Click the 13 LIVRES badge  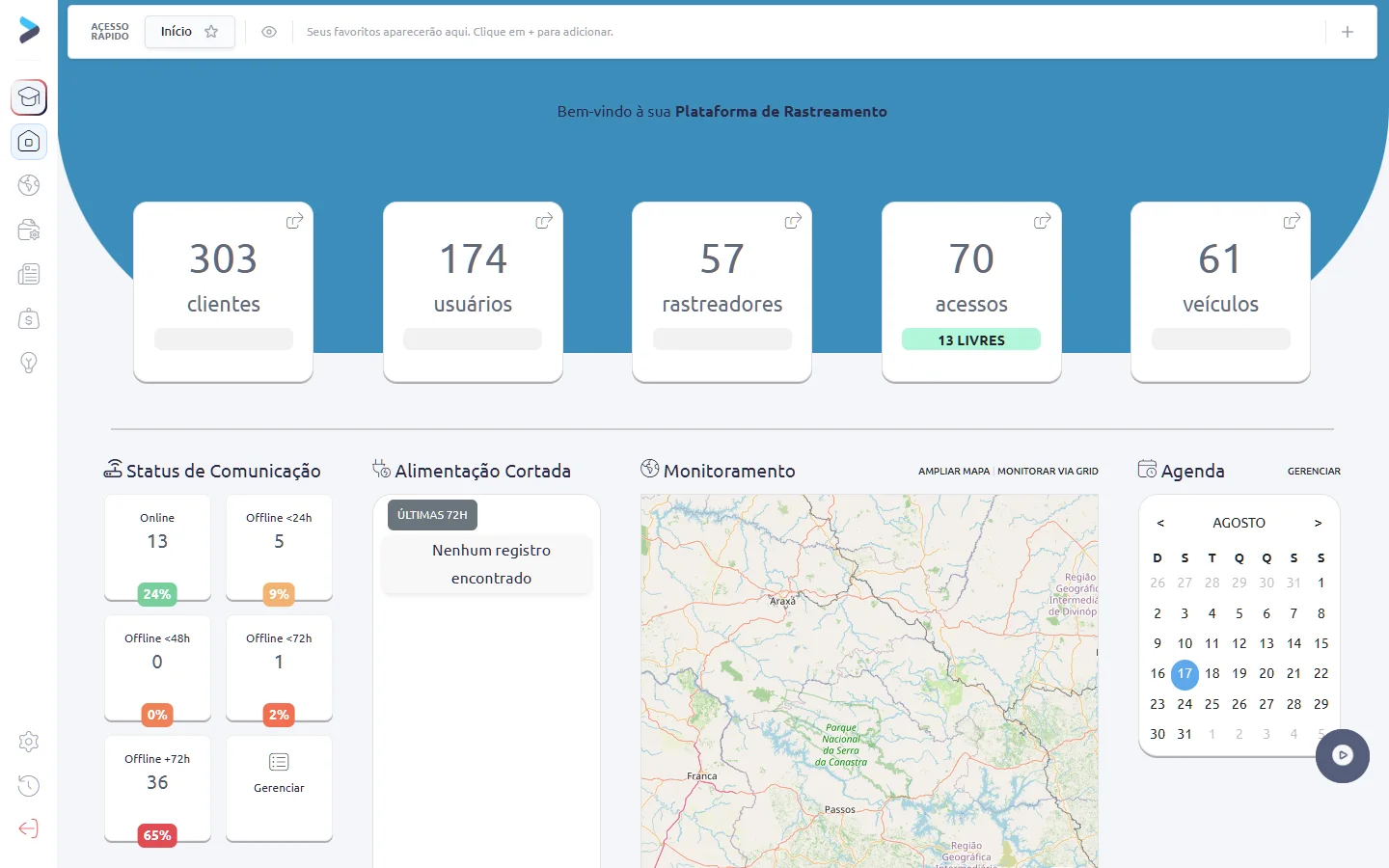click(971, 339)
